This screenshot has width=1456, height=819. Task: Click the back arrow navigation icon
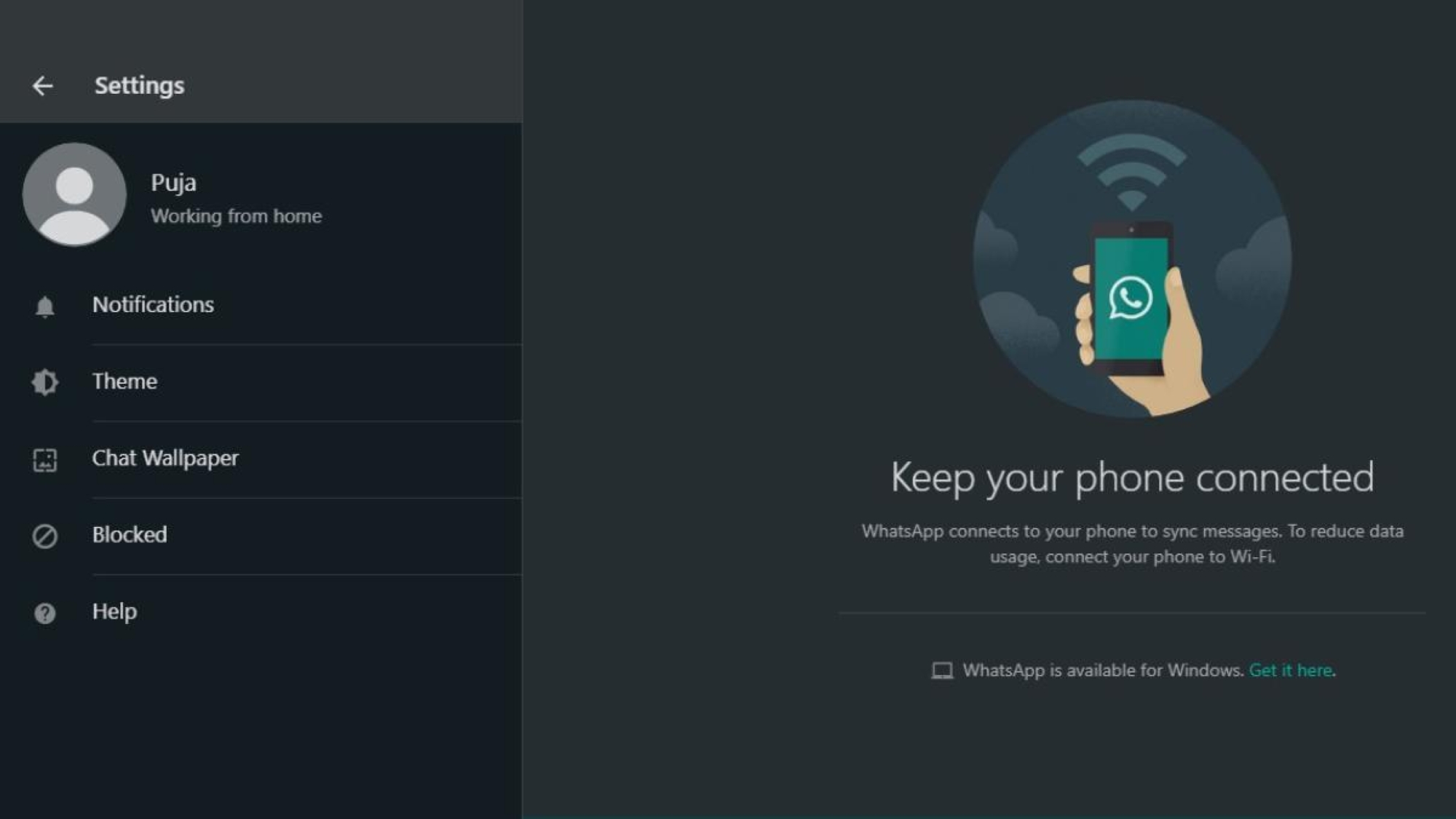(x=43, y=85)
